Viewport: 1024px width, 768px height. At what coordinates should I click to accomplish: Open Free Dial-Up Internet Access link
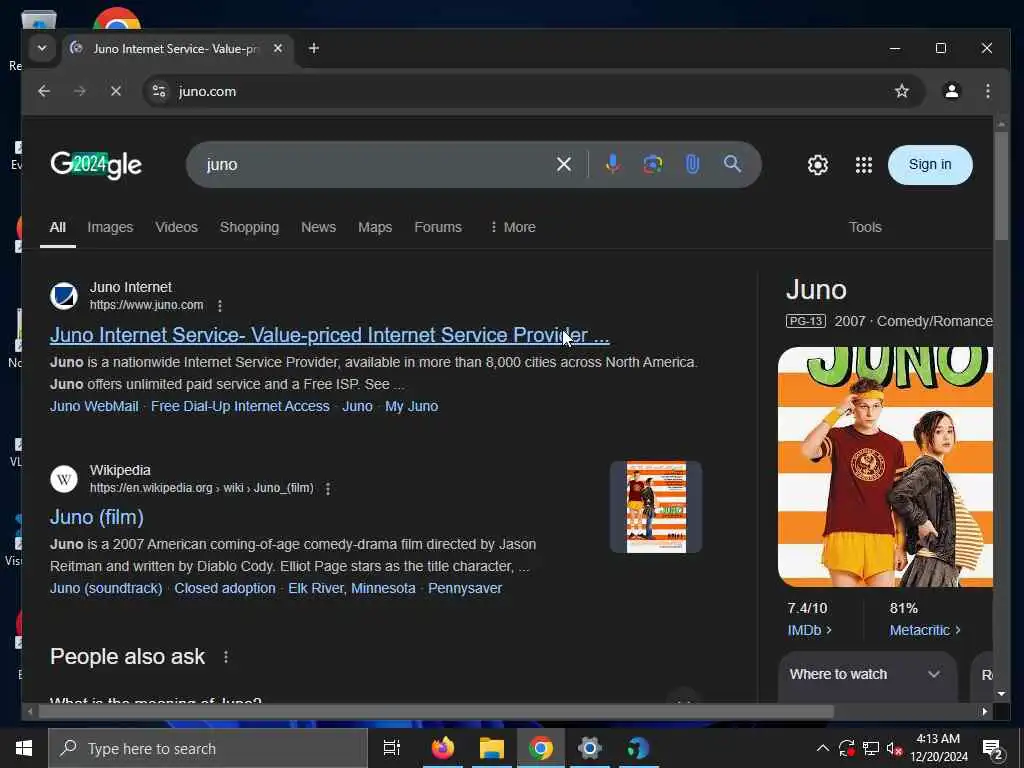[x=240, y=406]
